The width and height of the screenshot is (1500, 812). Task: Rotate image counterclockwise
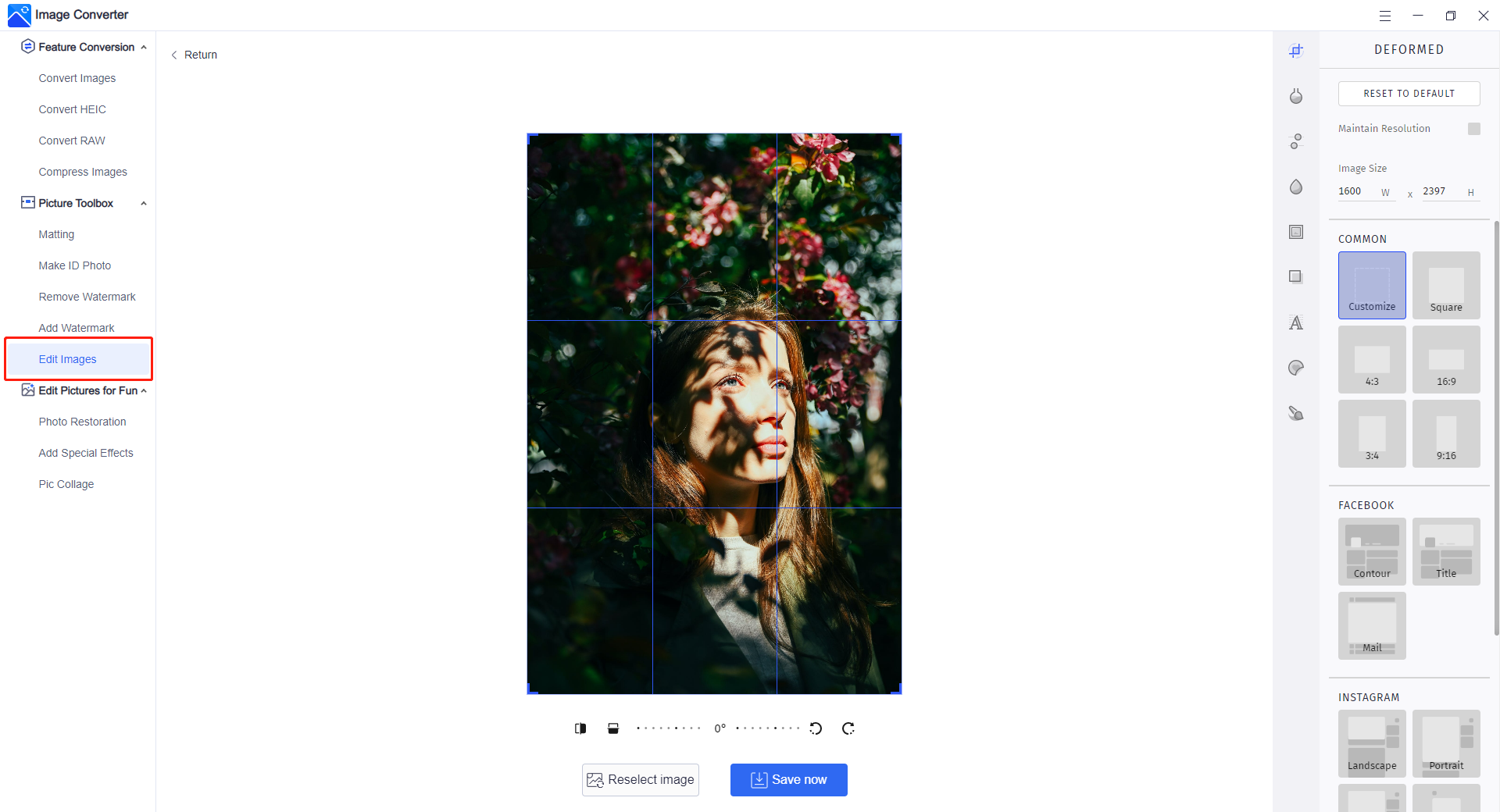pyautogui.click(x=816, y=728)
